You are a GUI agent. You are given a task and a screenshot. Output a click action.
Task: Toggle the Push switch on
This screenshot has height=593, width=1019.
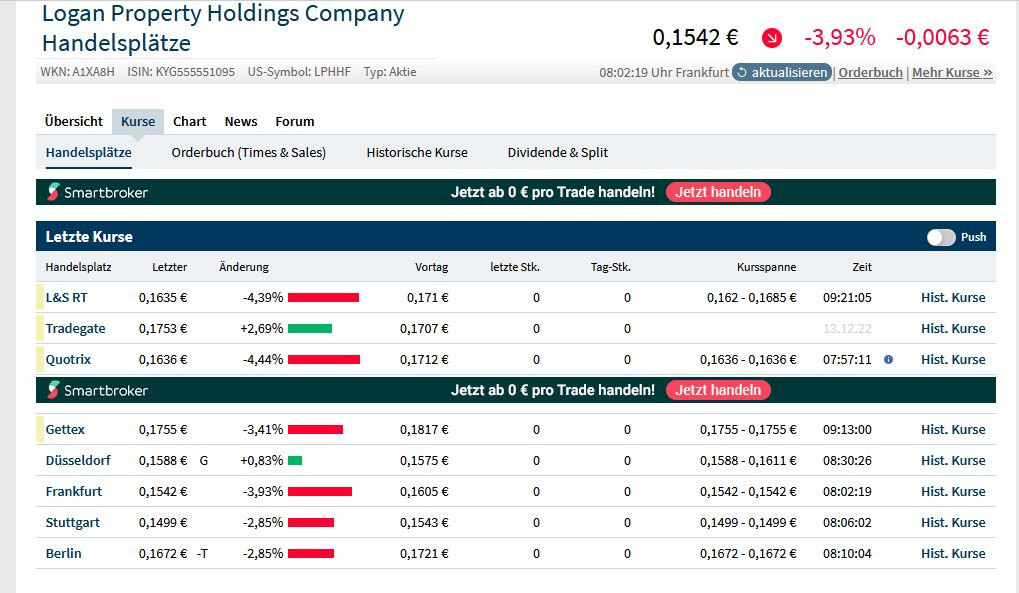pyautogui.click(x=941, y=237)
